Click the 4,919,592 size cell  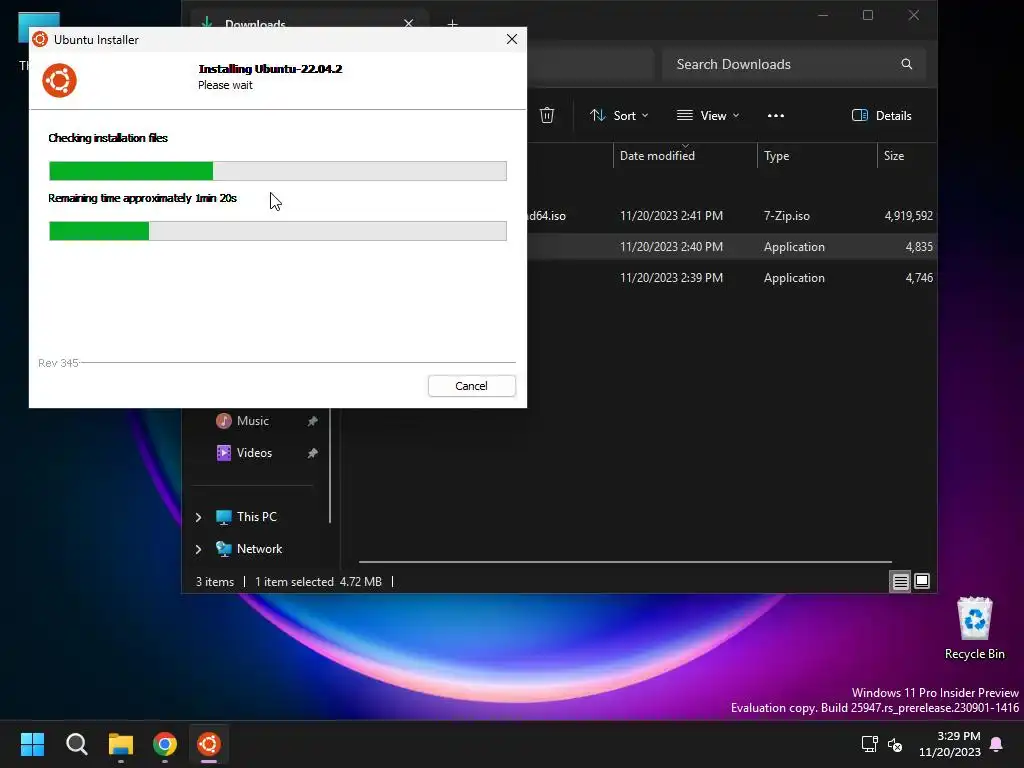pyautogui.click(x=908, y=216)
